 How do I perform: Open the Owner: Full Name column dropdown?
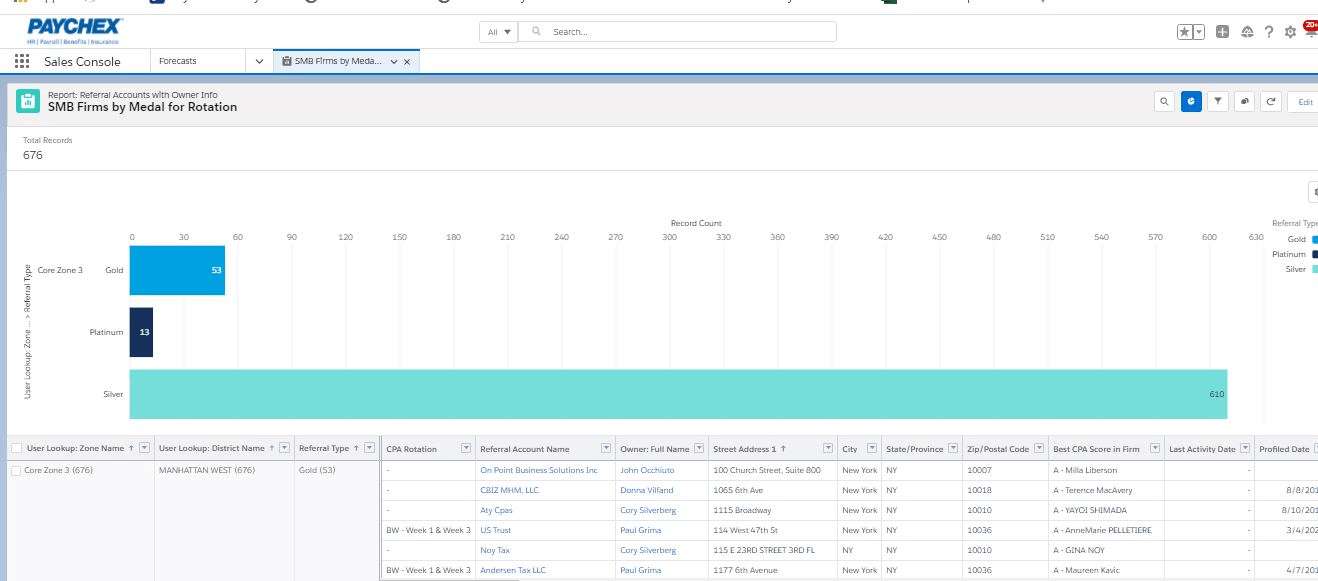coord(699,449)
